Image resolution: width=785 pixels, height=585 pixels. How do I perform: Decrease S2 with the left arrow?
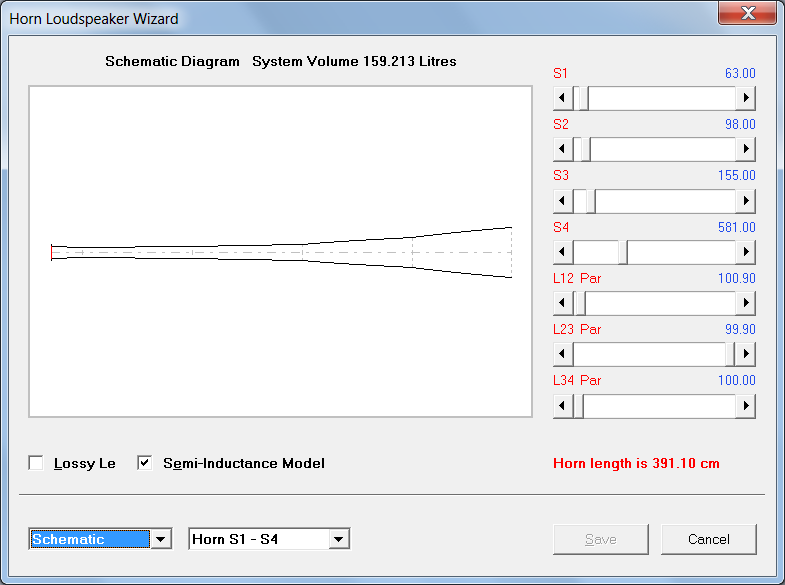click(x=563, y=149)
